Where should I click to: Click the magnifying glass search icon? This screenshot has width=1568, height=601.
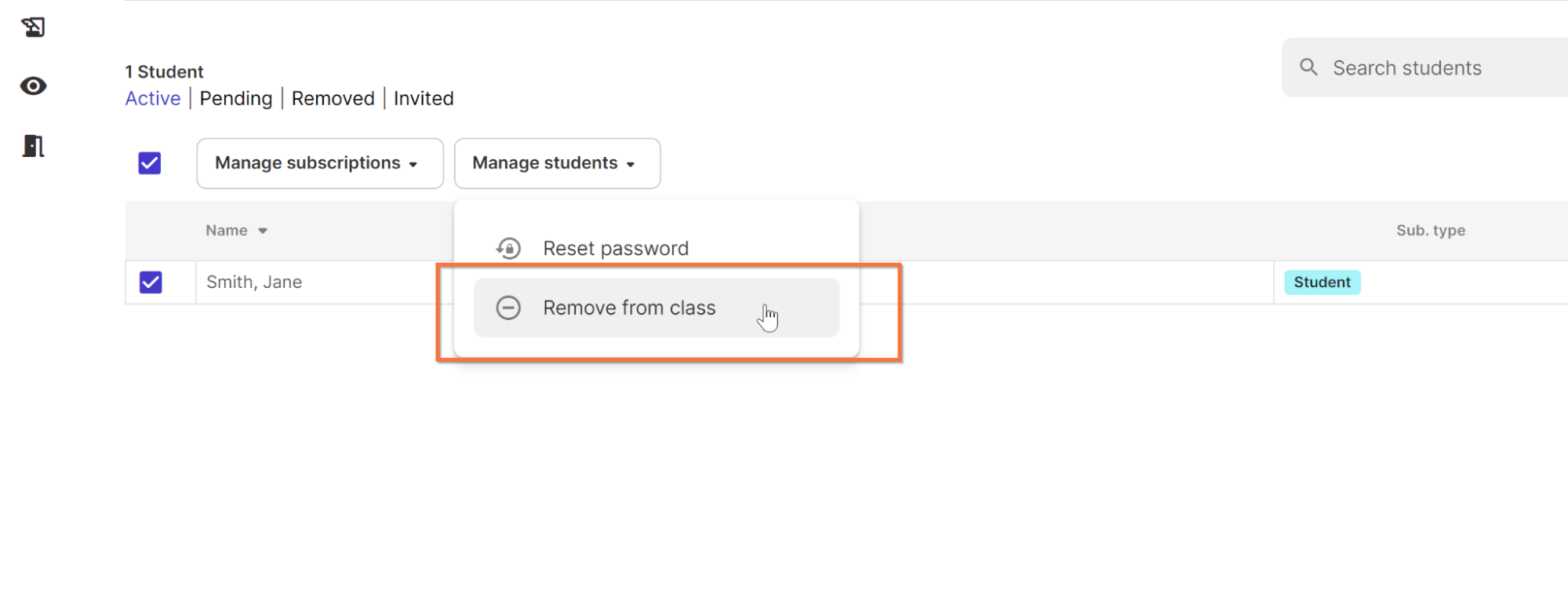pyautogui.click(x=1308, y=67)
